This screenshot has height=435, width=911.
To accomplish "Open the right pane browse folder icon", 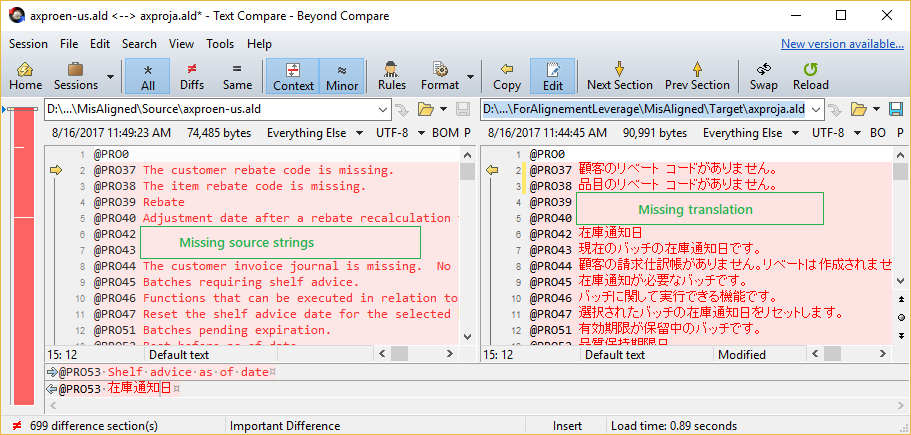I will coord(859,109).
